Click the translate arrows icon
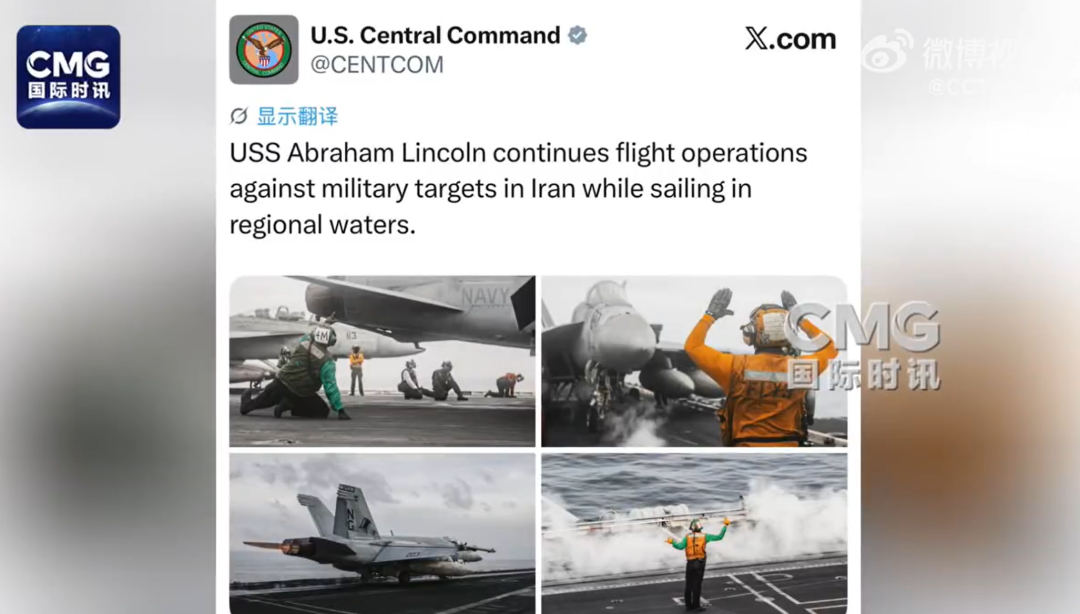The image size is (1080, 614). tap(239, 116)
